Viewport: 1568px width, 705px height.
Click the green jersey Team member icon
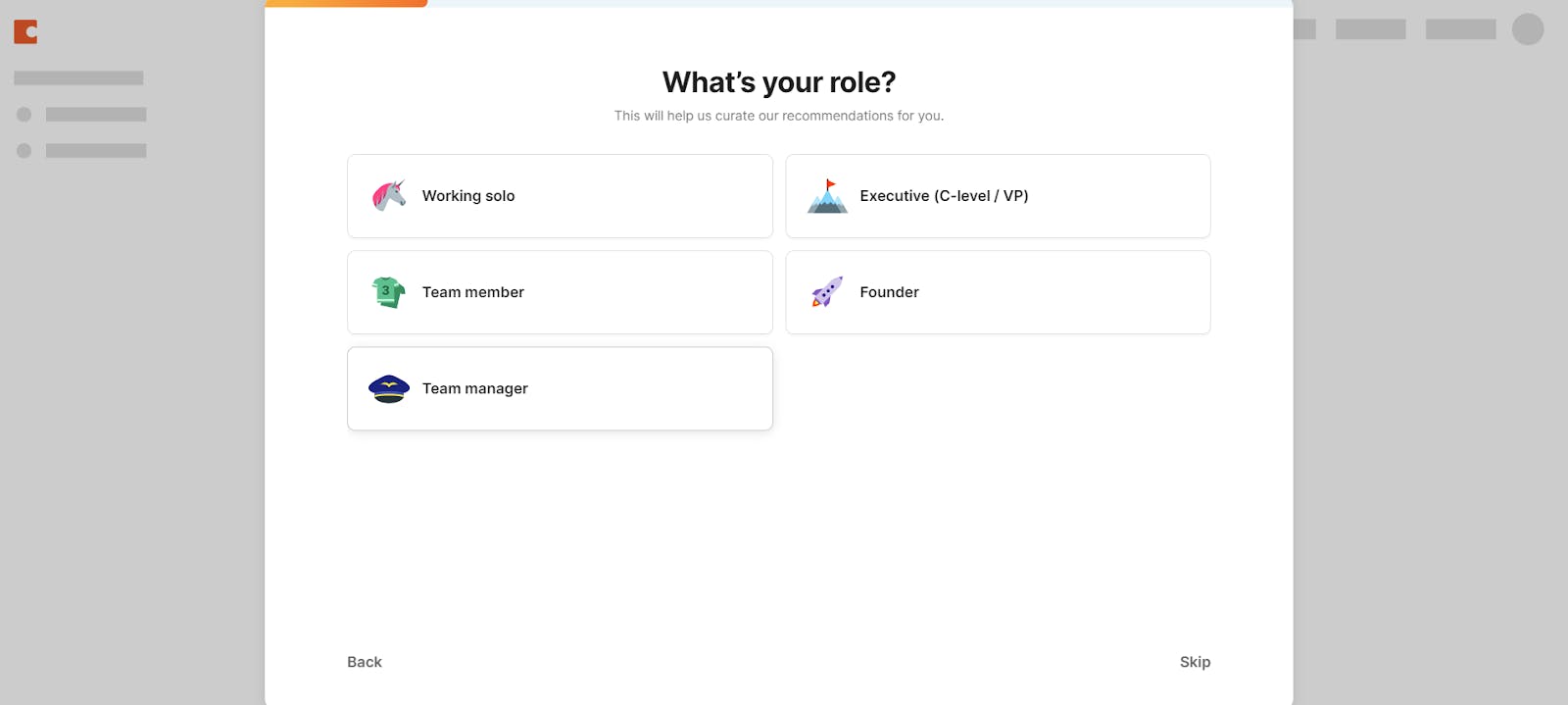(x=389, y=292)
